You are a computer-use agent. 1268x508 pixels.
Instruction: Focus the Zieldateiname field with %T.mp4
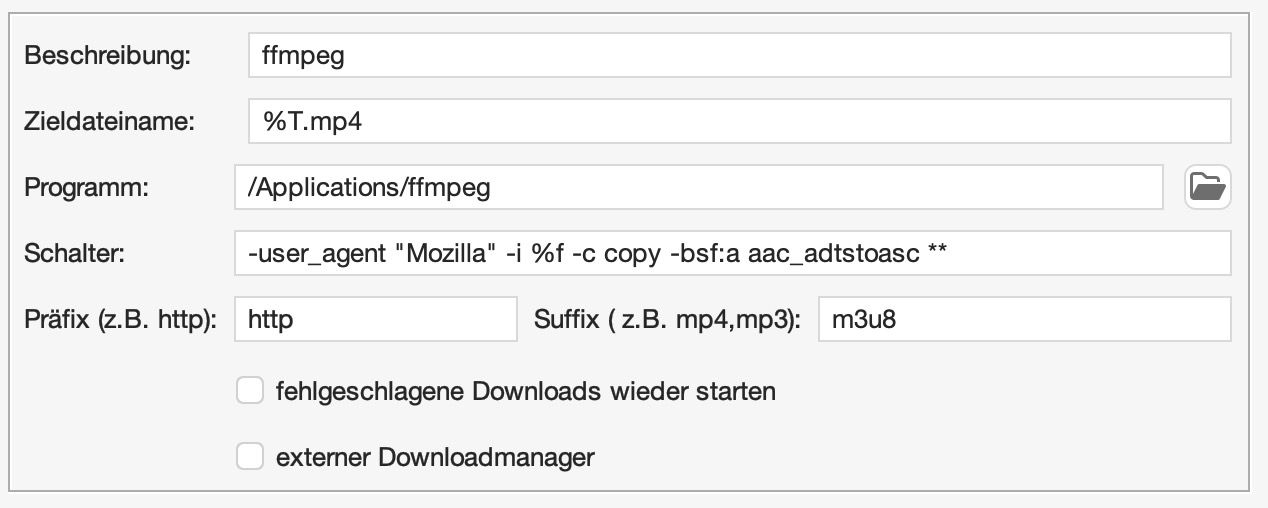[739, 121]
